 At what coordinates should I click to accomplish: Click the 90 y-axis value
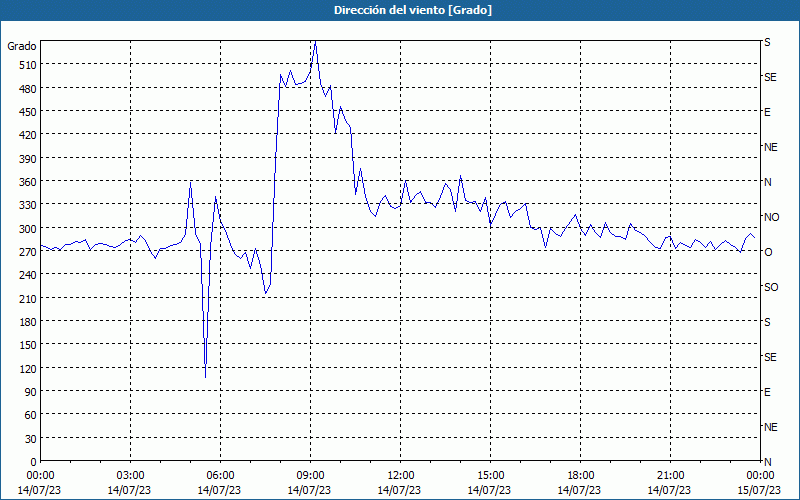[30, 391]
